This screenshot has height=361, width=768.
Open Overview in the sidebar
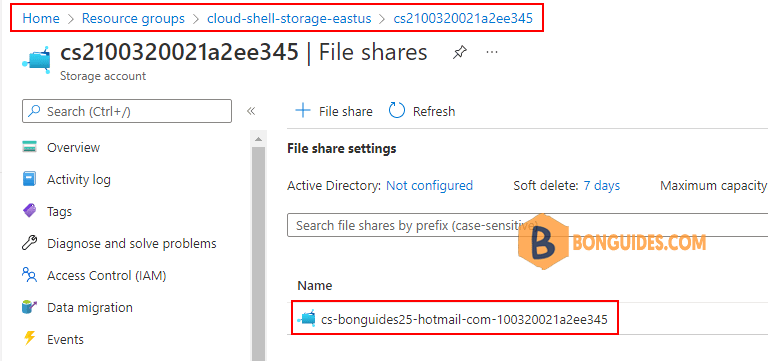tap(73, 147)
